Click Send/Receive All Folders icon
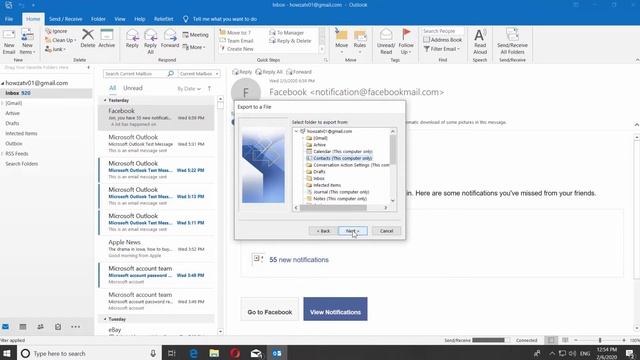Image resolution: width=640 pixels, height=360 pixels. [x=512, y=41]
